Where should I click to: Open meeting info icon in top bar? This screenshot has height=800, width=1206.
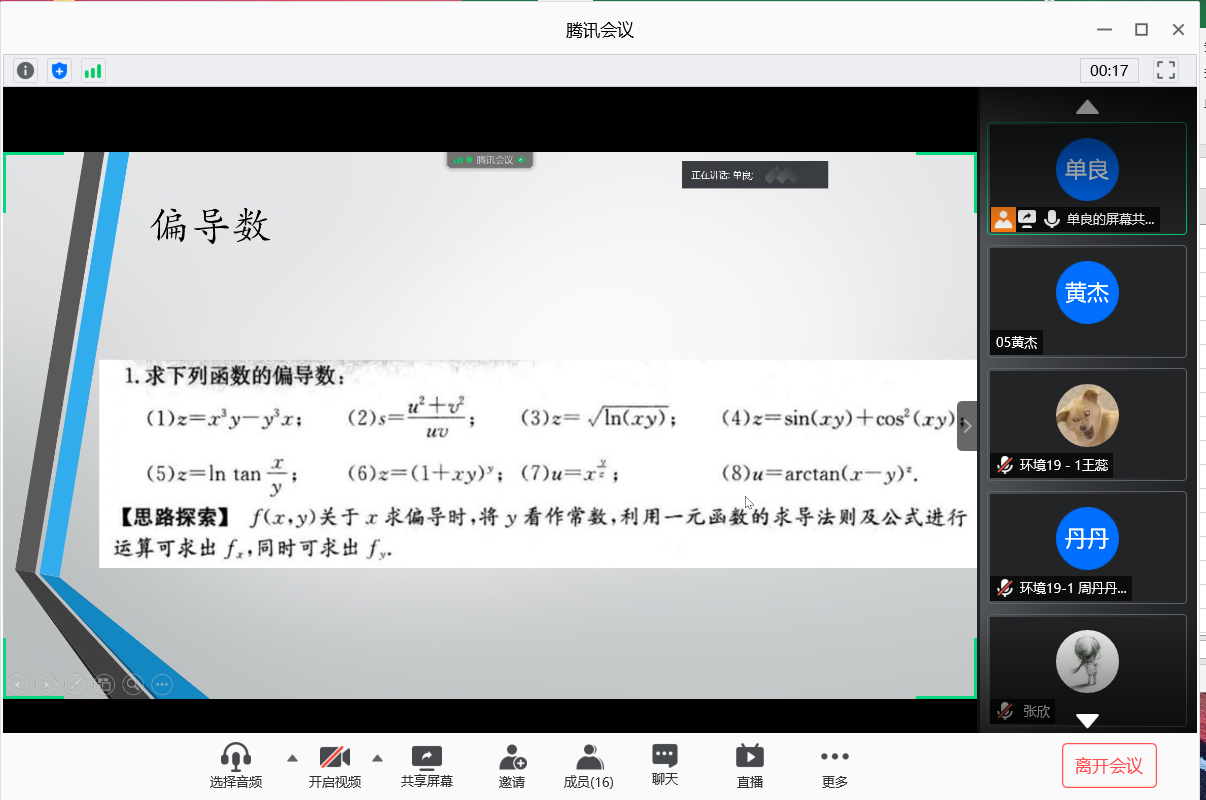coord(26,70)
